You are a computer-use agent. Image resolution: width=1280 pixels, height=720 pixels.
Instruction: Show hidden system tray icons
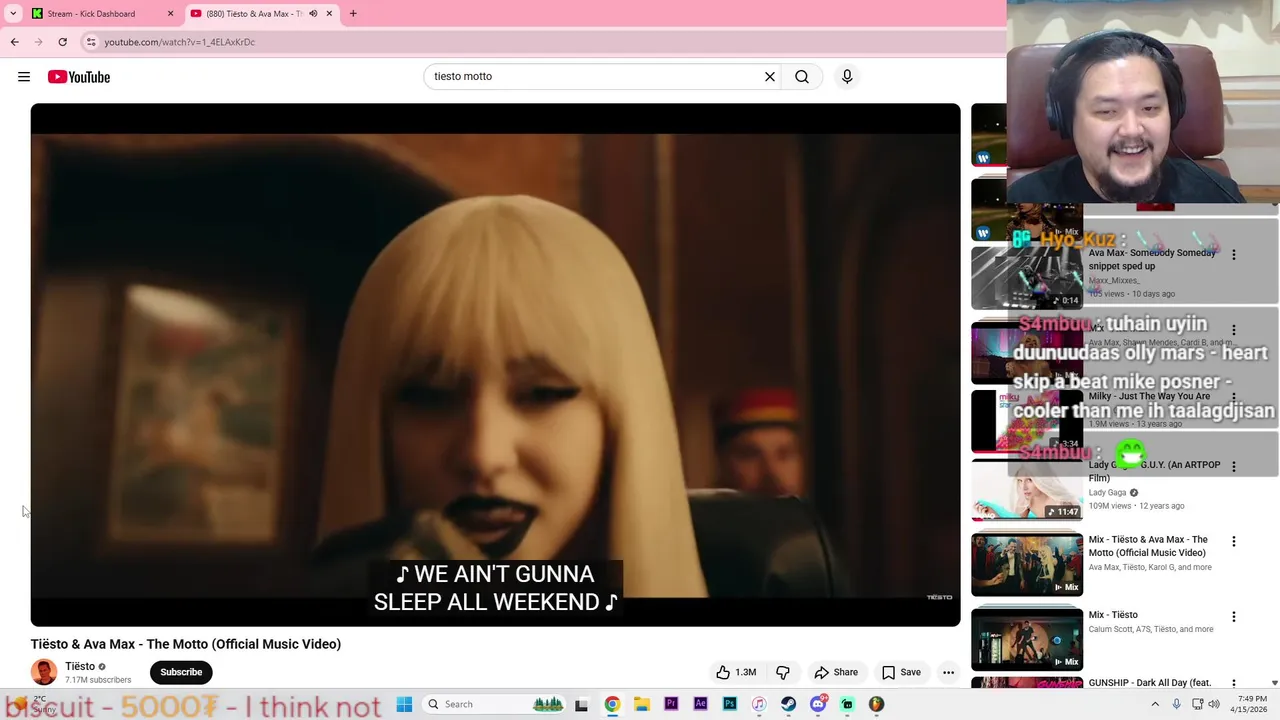coord(1155,704)
